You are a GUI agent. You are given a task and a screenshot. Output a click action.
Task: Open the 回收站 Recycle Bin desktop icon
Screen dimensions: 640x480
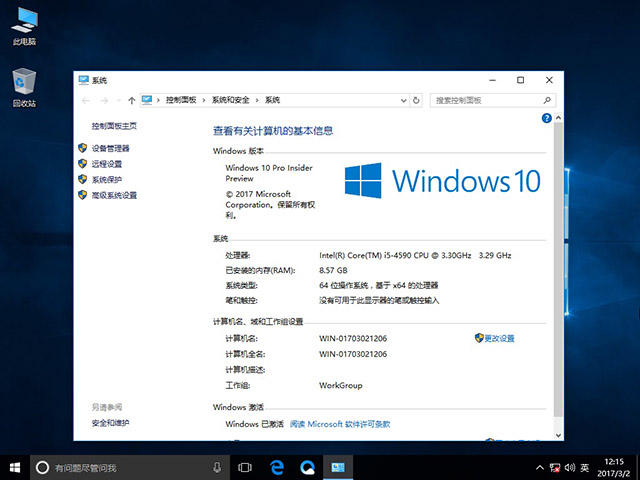pos(23,88)
